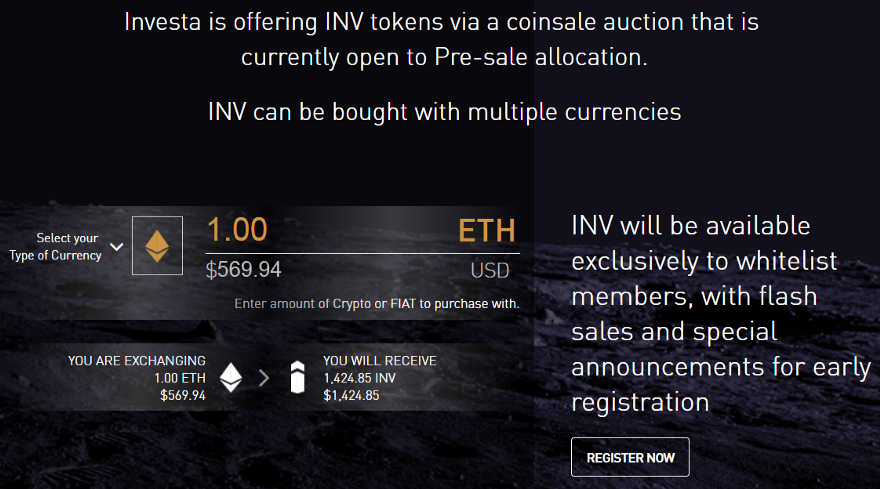Click the orange Ethereum currency icon box

point(157,245)
